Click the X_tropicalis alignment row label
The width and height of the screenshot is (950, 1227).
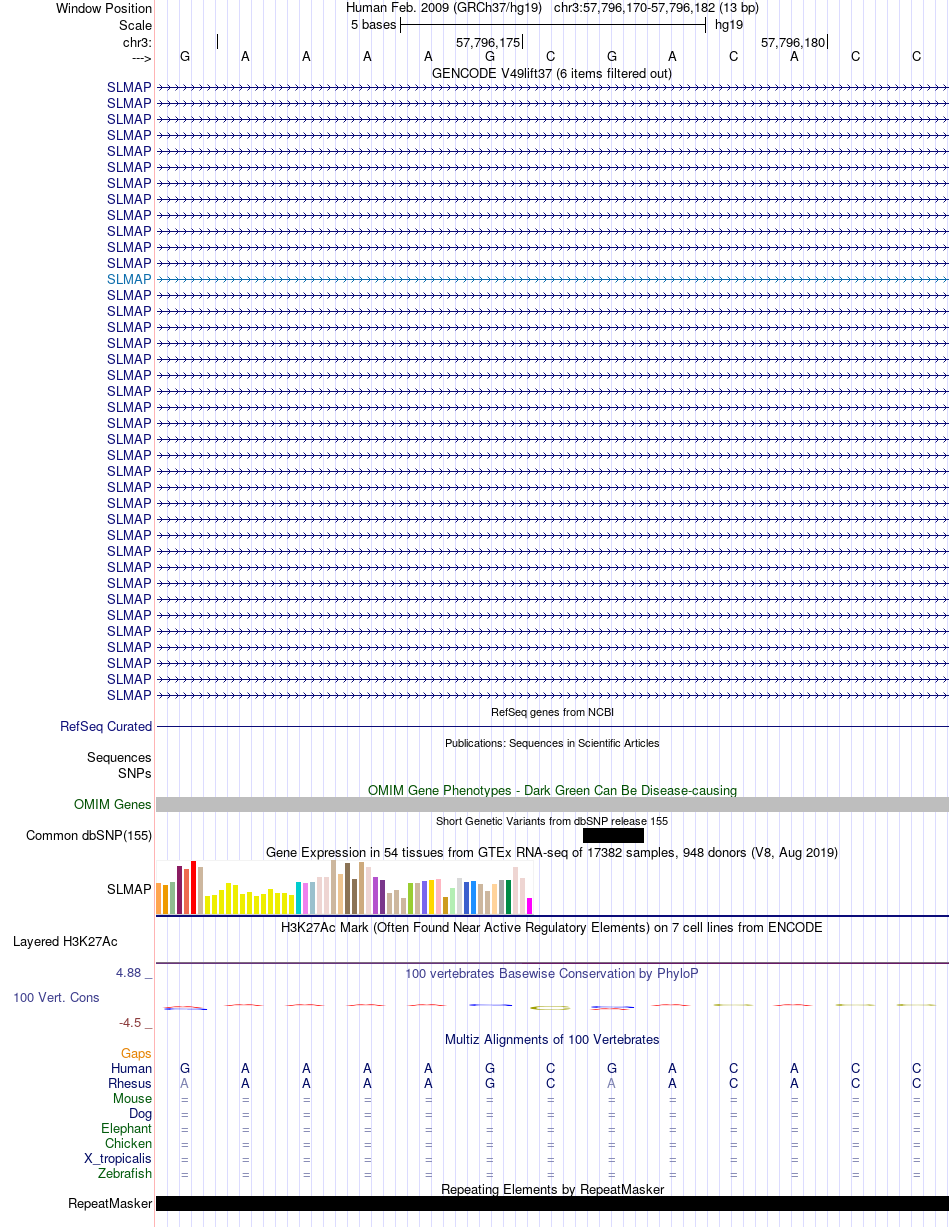pyautogui.click(x=118, y=1158)
